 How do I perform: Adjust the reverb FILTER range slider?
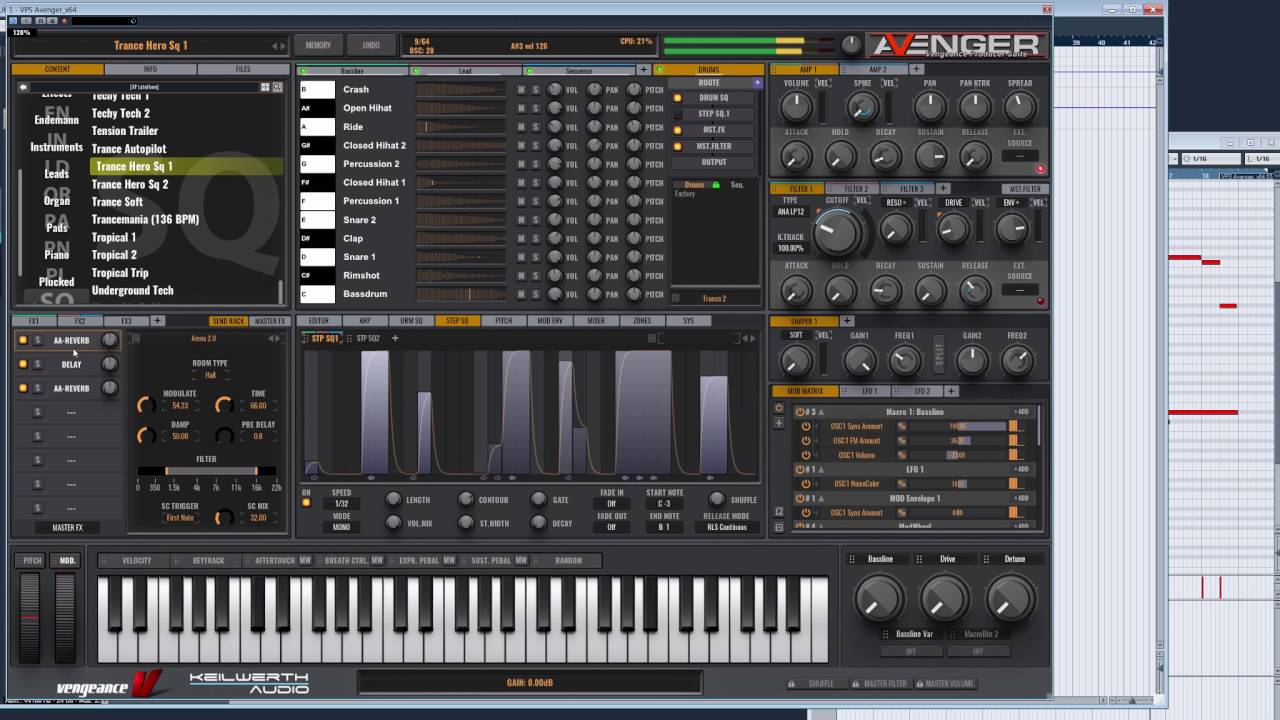coord(206,470)
